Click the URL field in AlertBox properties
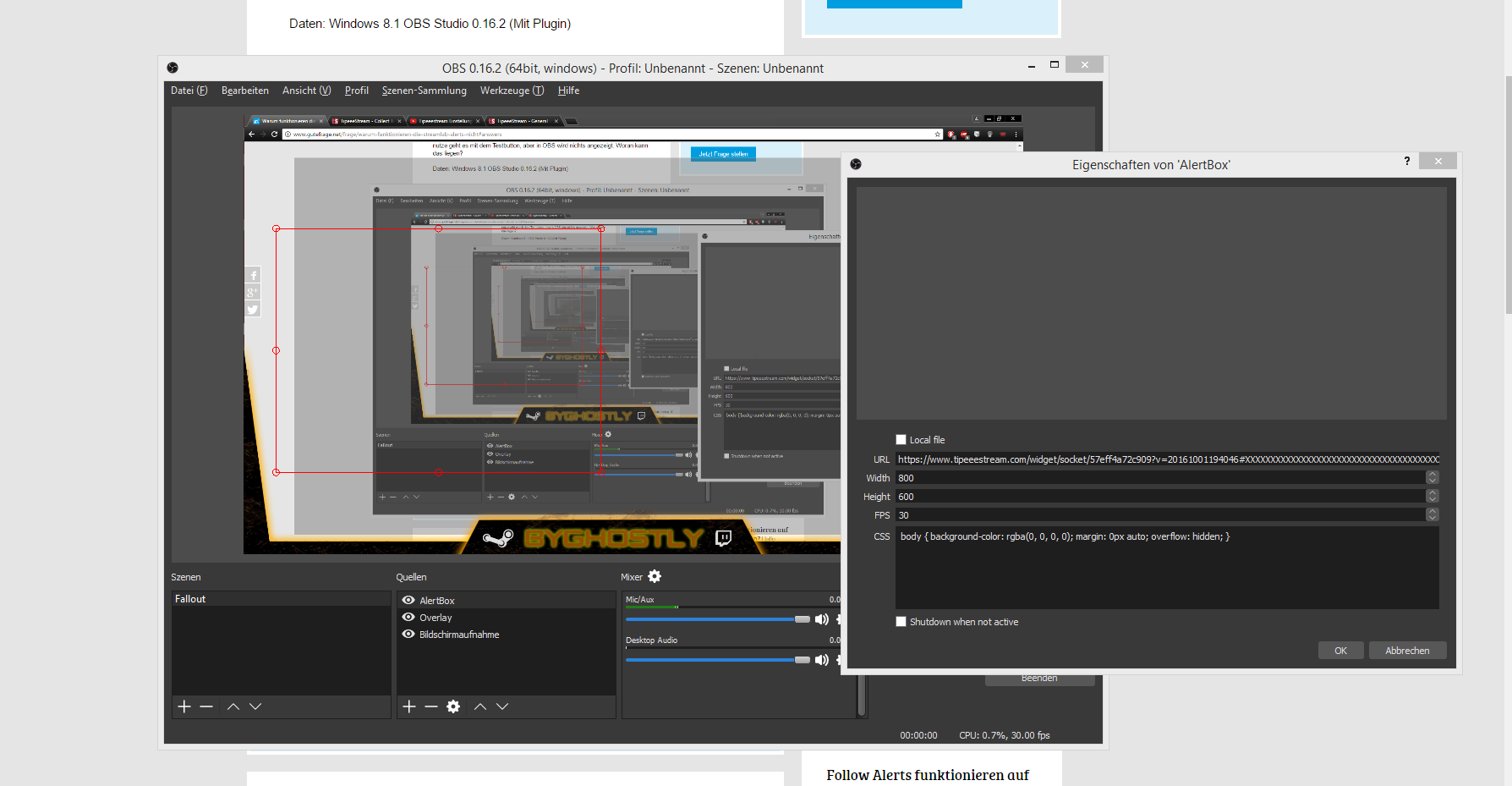The image size is (1512, 786). pyautogui.click(x=1168, y=459)
